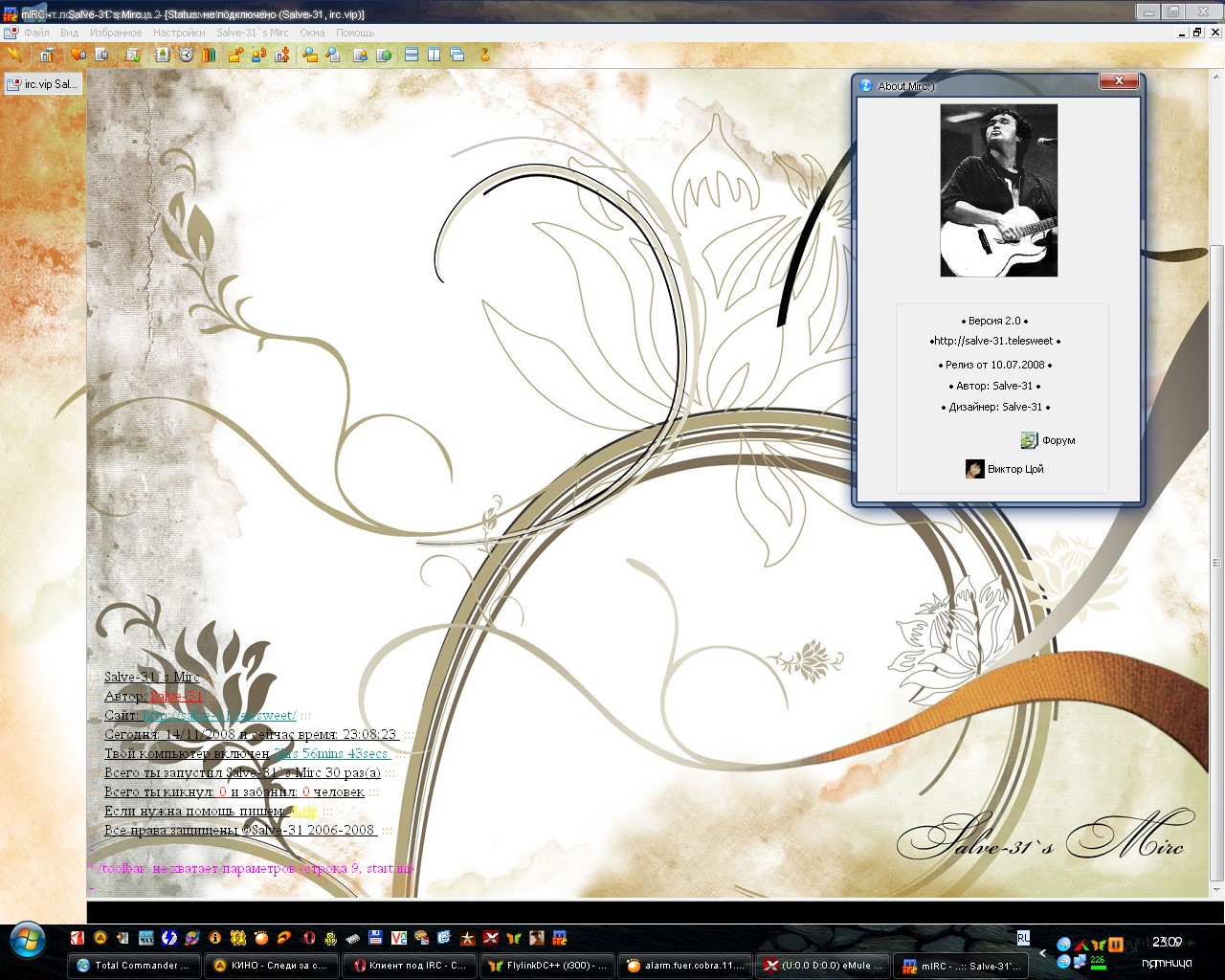Open the Salve-31`s Mirc menu
The image size is (1225, 980).
click(252, 33)
